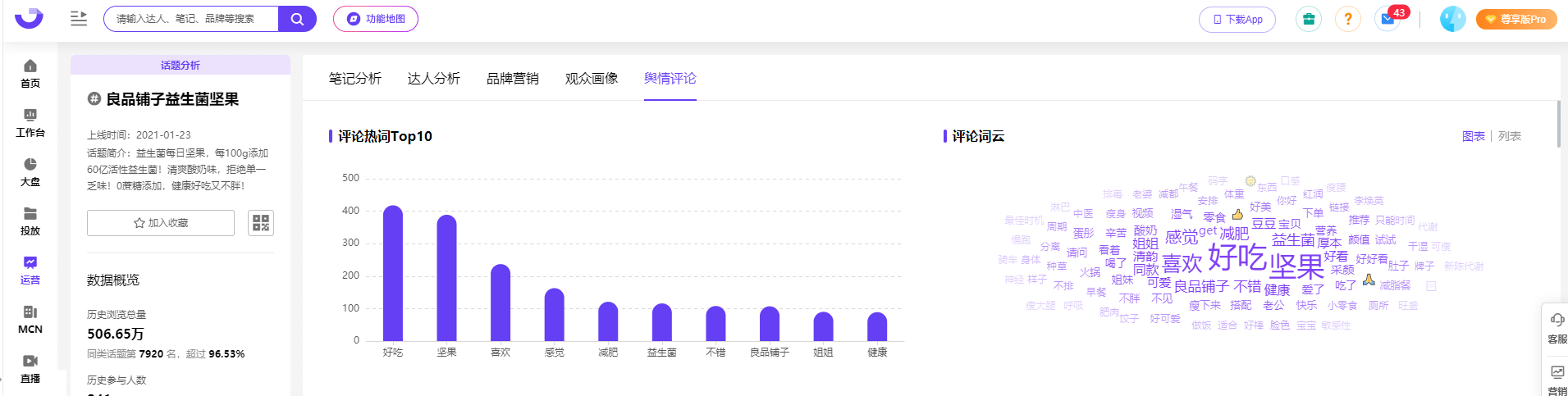Click the 功能地图 button
This screenshot has height=396, width=1568.
[376, 19]
